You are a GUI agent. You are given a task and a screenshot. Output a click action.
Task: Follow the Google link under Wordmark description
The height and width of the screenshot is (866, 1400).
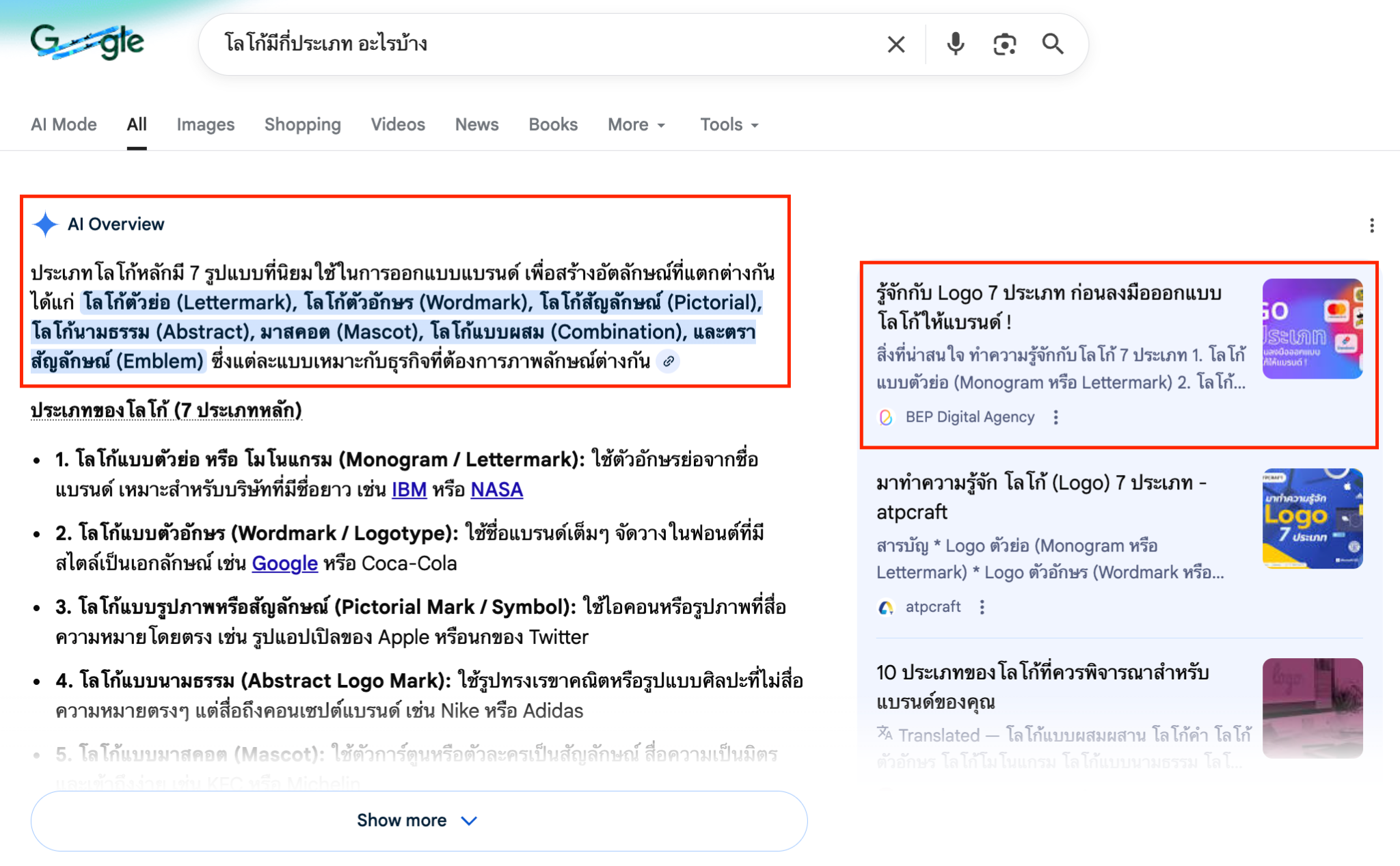pyautogui.click(x=284, y=563)
